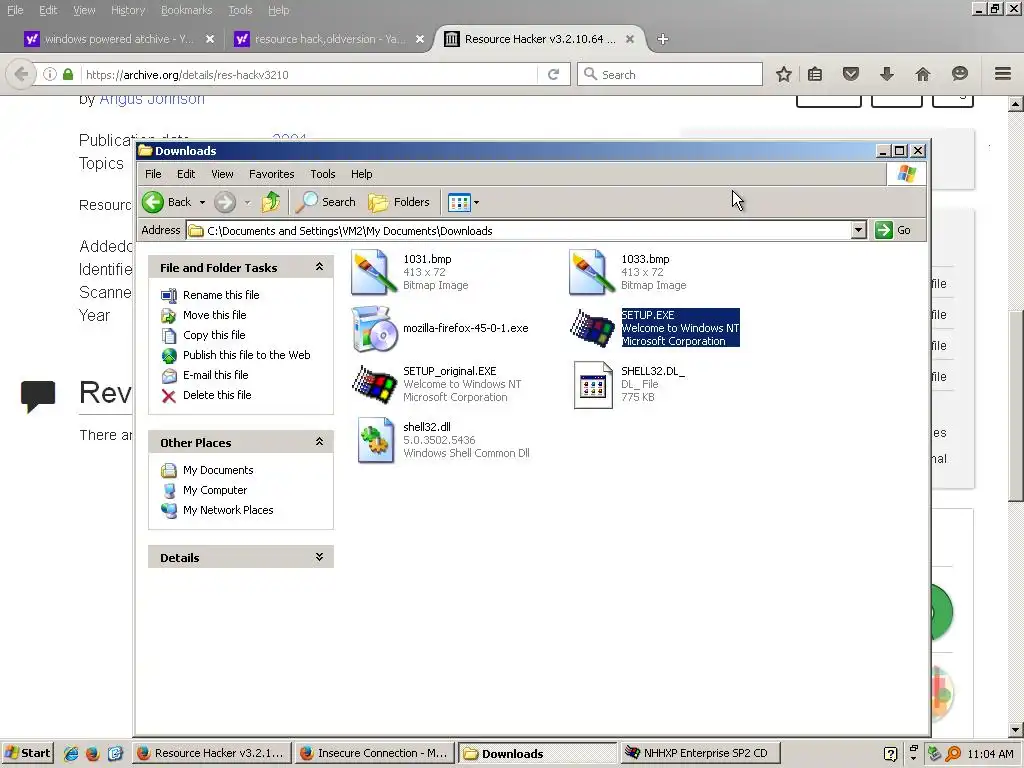Go up one folder level icon
The height and width of the screenshot is (768, 1024).
pyautogui.click(x=271, y=202)
